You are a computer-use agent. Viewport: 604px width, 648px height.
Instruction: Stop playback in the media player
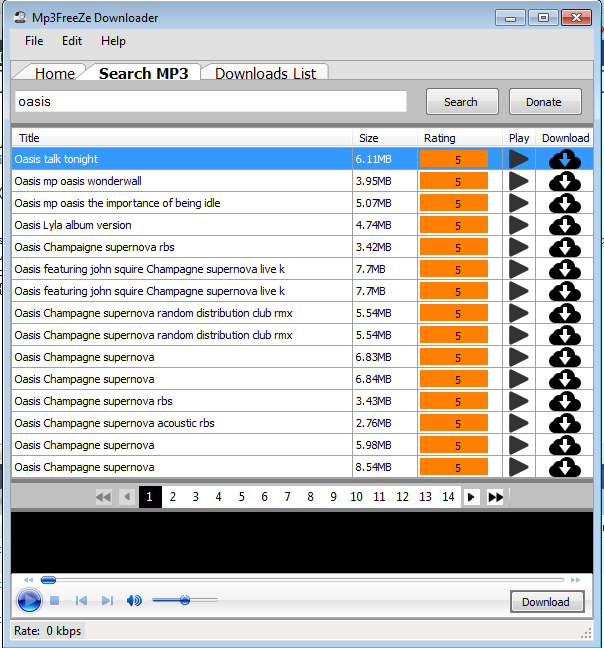[x=55, y=600]
